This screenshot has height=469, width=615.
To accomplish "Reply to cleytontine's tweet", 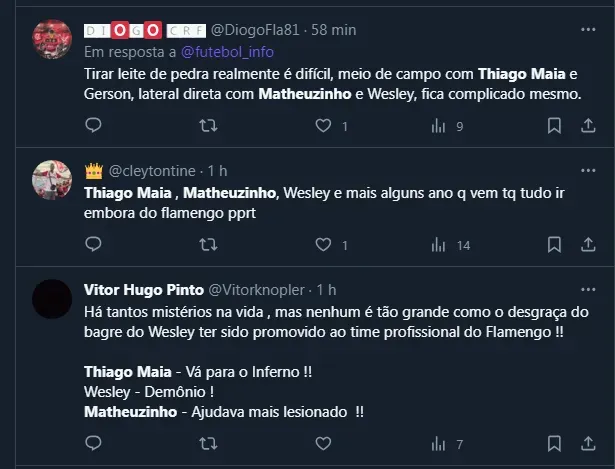I will pyautogui.click(x=93, y=244).
